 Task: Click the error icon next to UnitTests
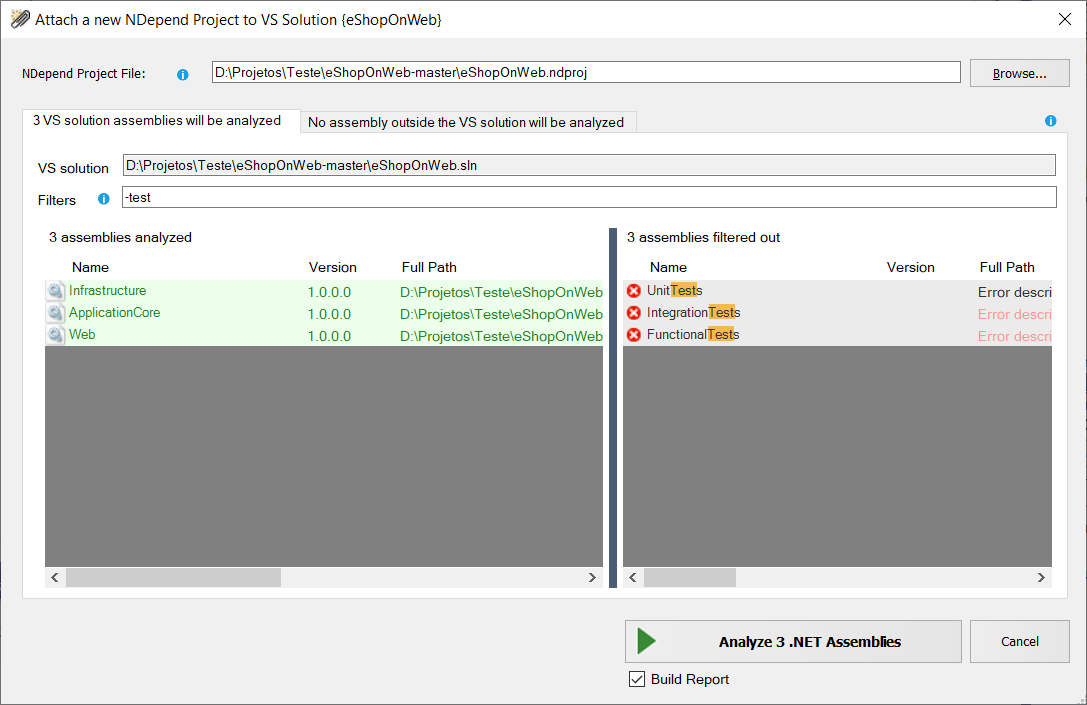pos(634,291)
